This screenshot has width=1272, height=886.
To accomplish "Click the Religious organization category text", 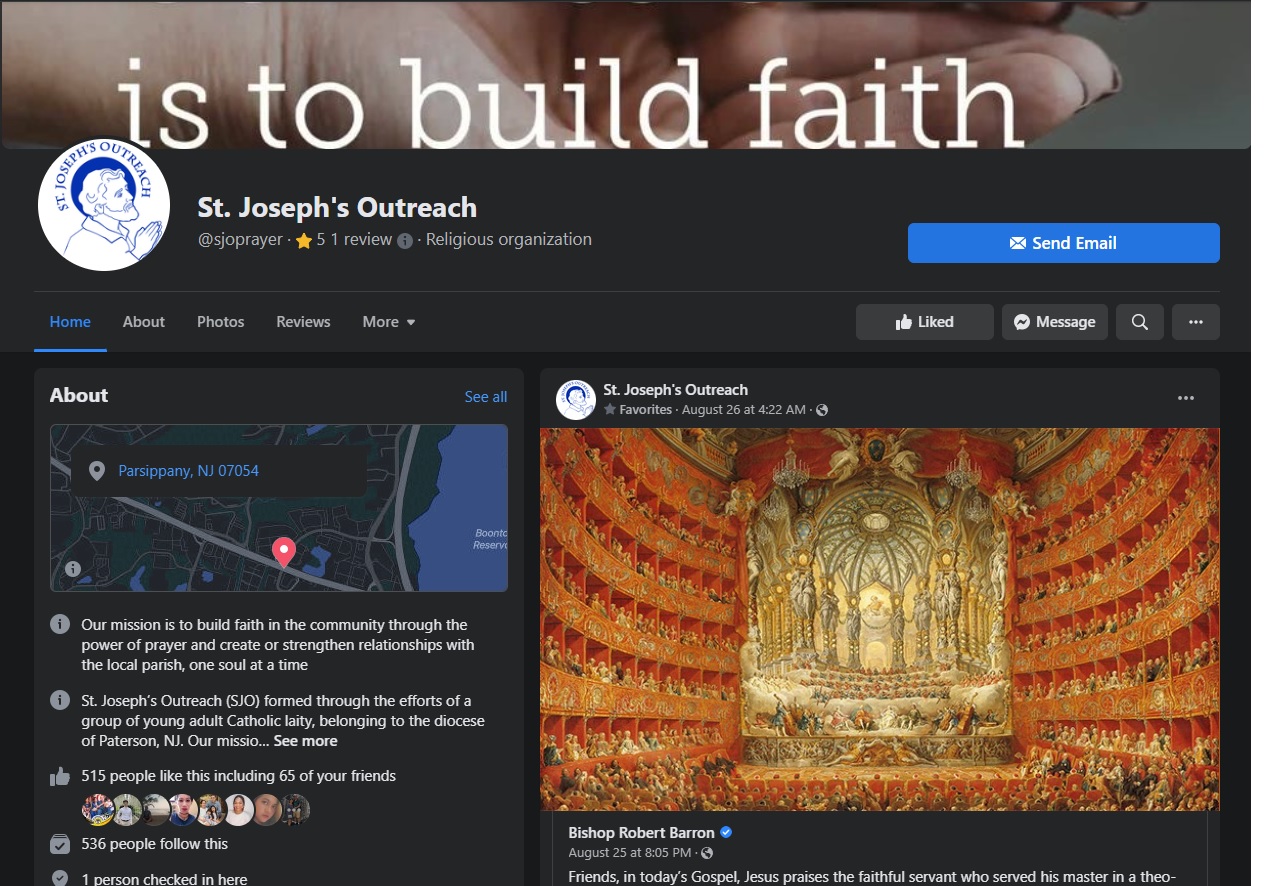I will point(509,239).
